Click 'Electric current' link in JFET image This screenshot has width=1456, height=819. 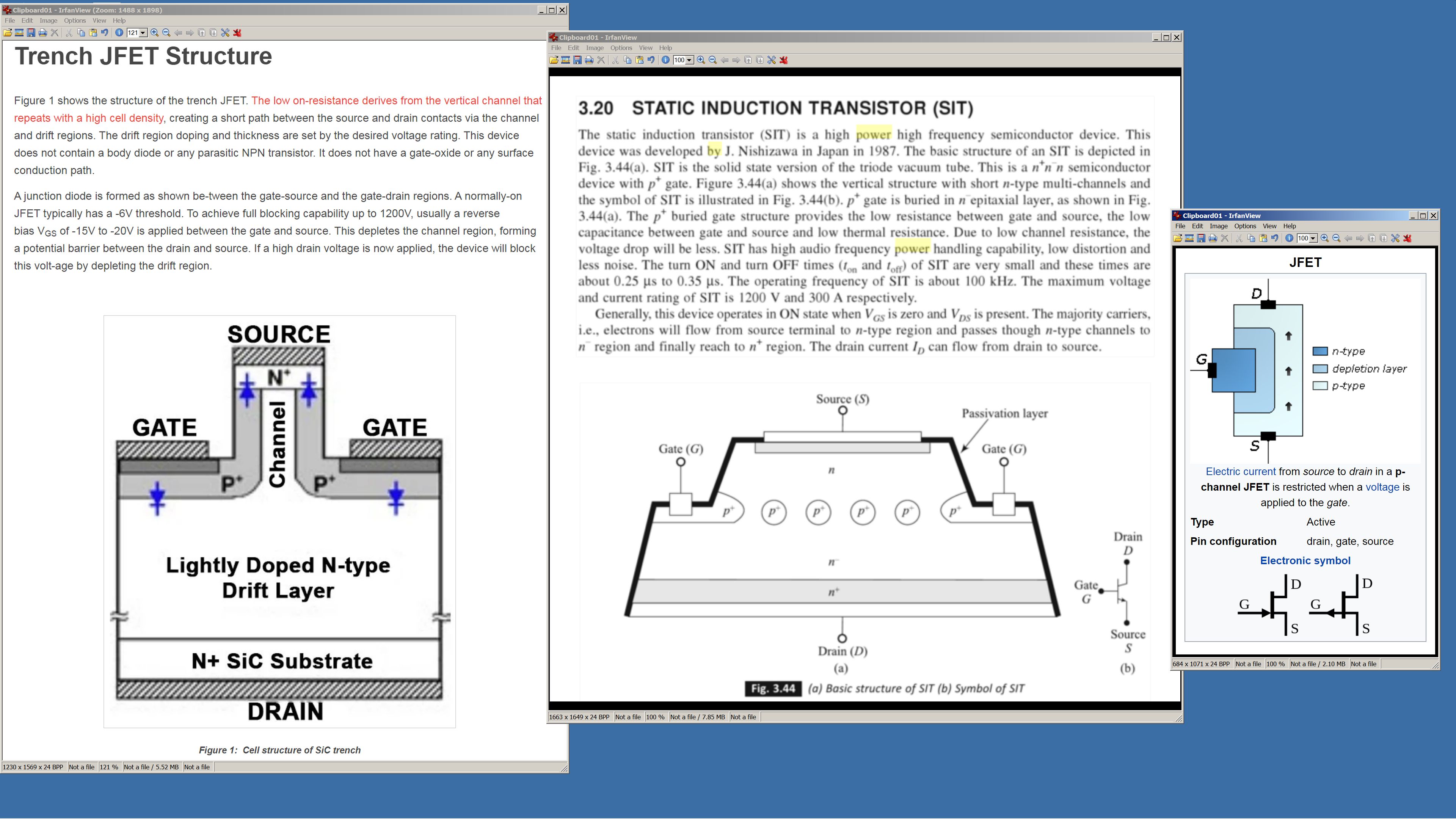(x=1241, y=471)
